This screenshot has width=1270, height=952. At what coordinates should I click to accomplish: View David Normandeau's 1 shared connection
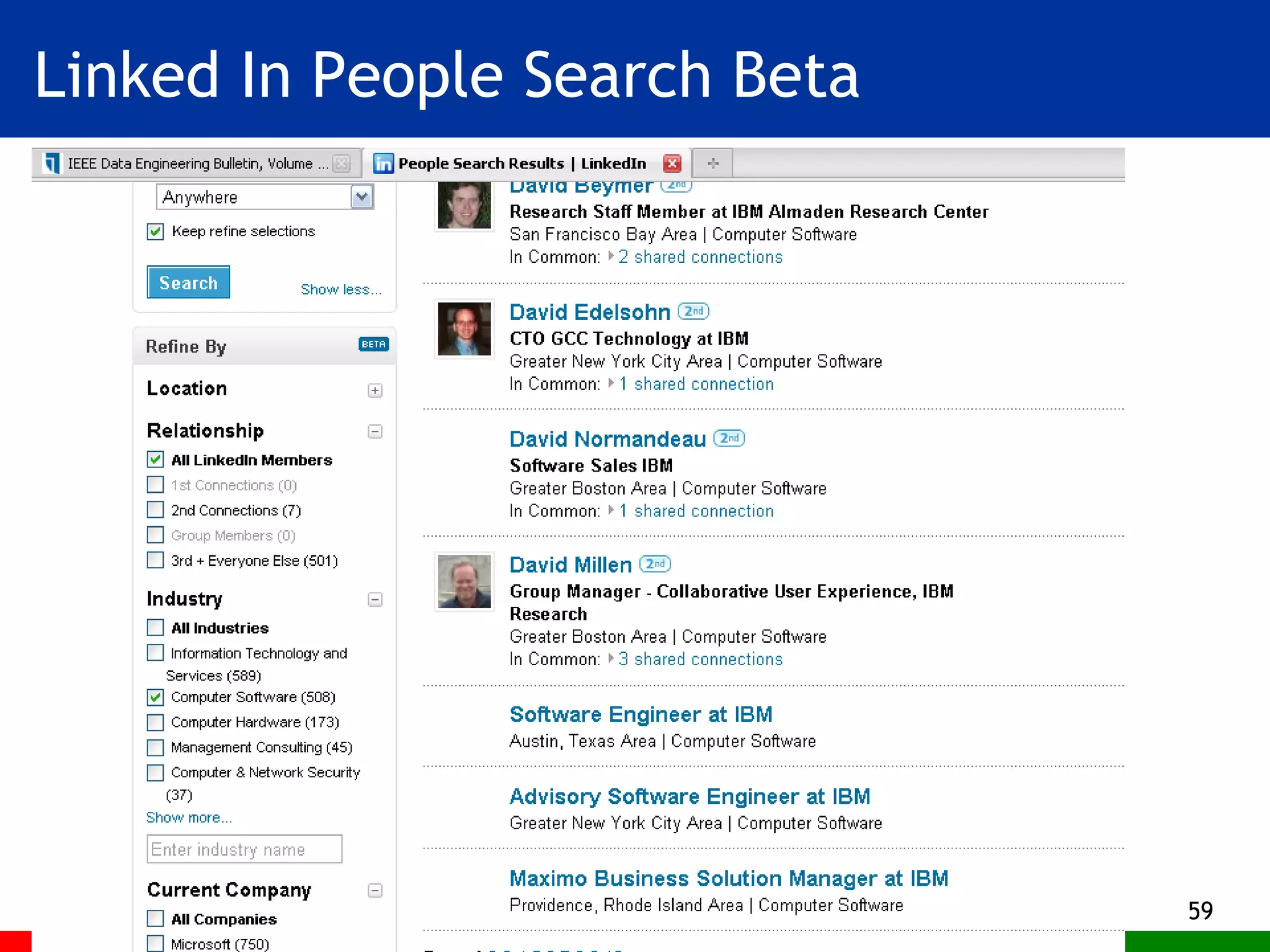[696, 511]
